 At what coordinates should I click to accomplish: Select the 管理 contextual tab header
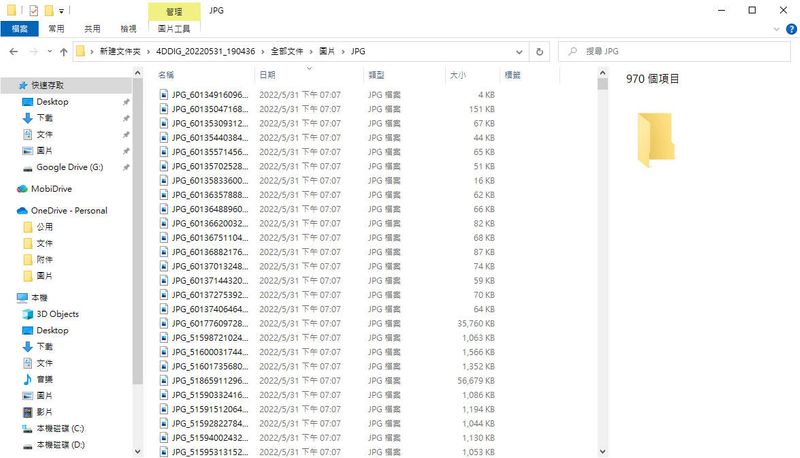[x=174, y=11]
